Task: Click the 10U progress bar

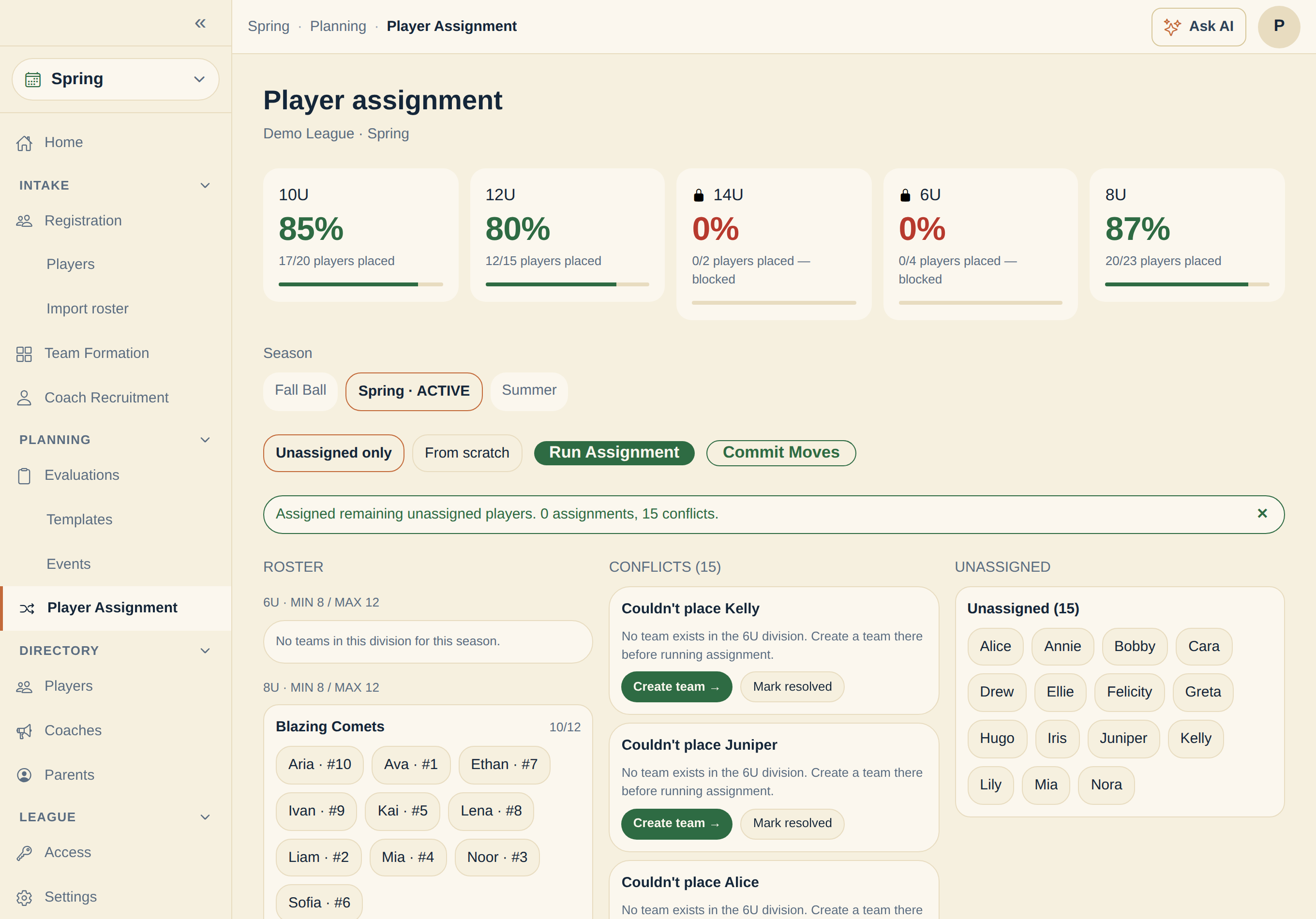Action: pyautogui.click(x=360, y=284)
